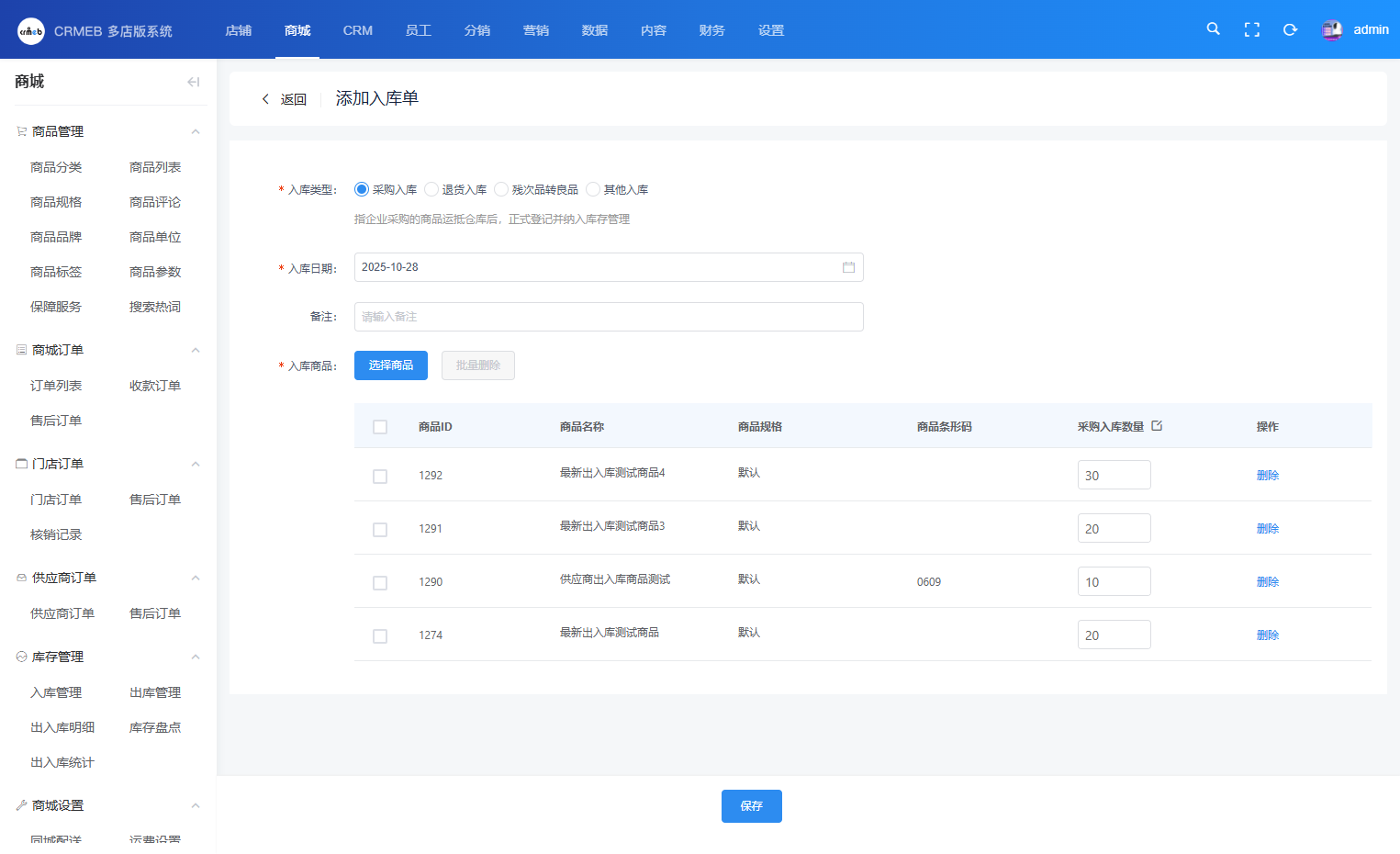Tick the checkbox for product 1292
This screenshot has height=854, width=1400.
pyautogui.click(x=380, y=477)
